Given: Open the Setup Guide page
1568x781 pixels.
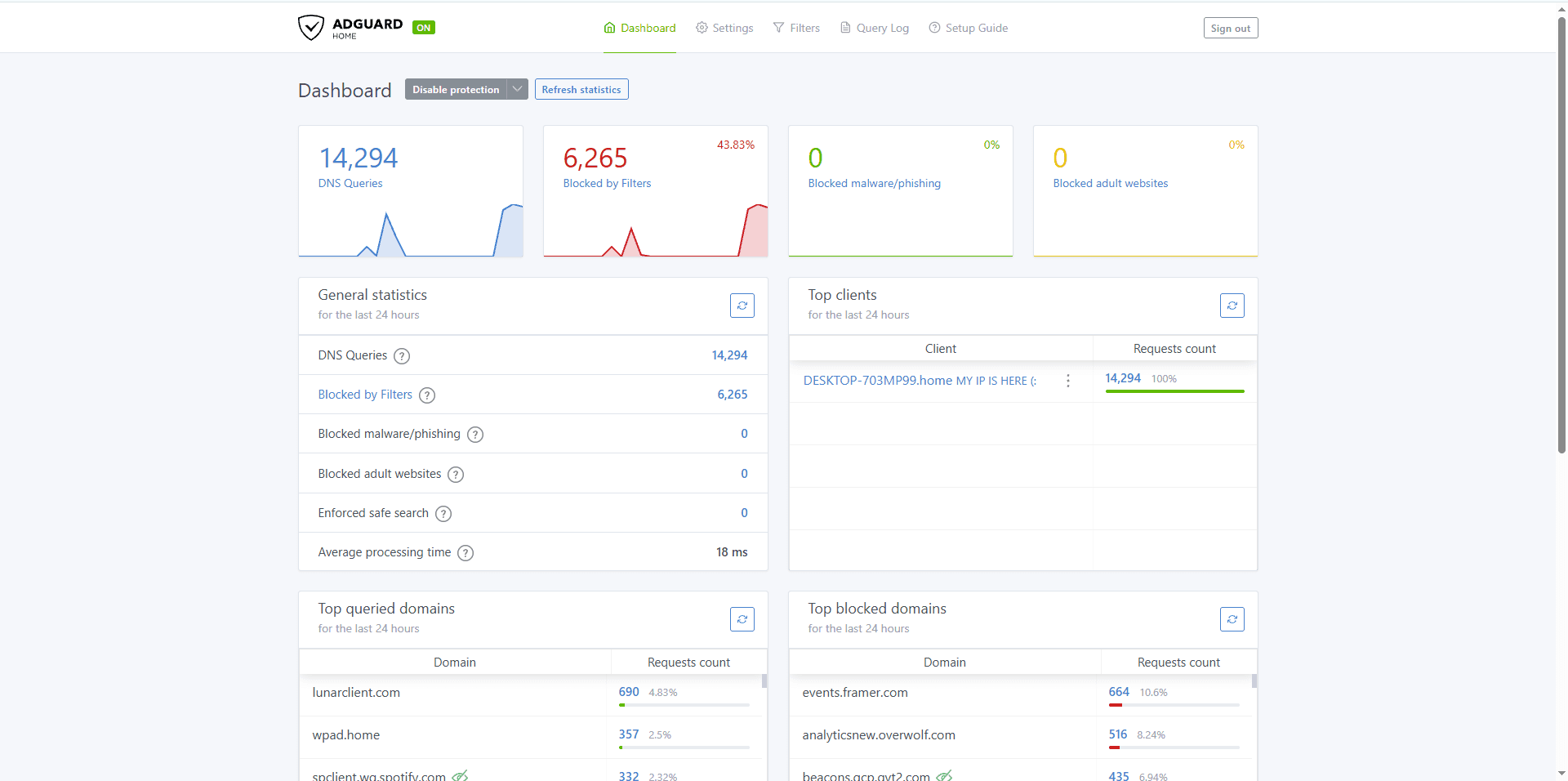Looking at the screenshot, I should point(969,28).
